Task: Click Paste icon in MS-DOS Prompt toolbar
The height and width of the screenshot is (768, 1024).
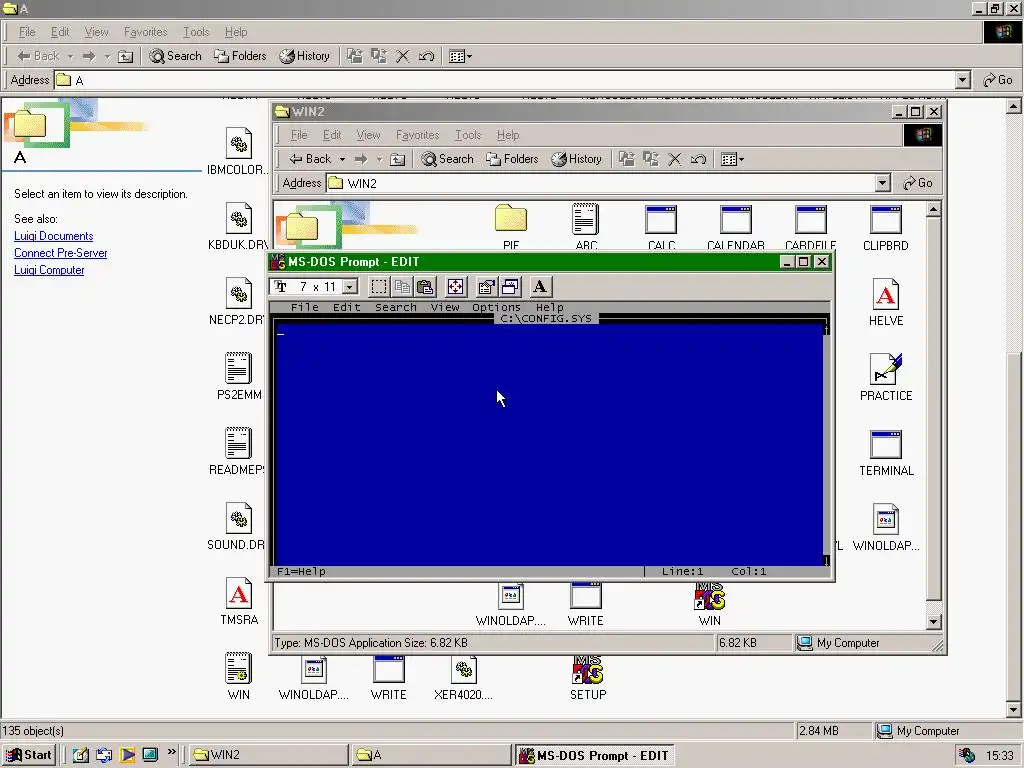Action: click(x=426, y=287)
